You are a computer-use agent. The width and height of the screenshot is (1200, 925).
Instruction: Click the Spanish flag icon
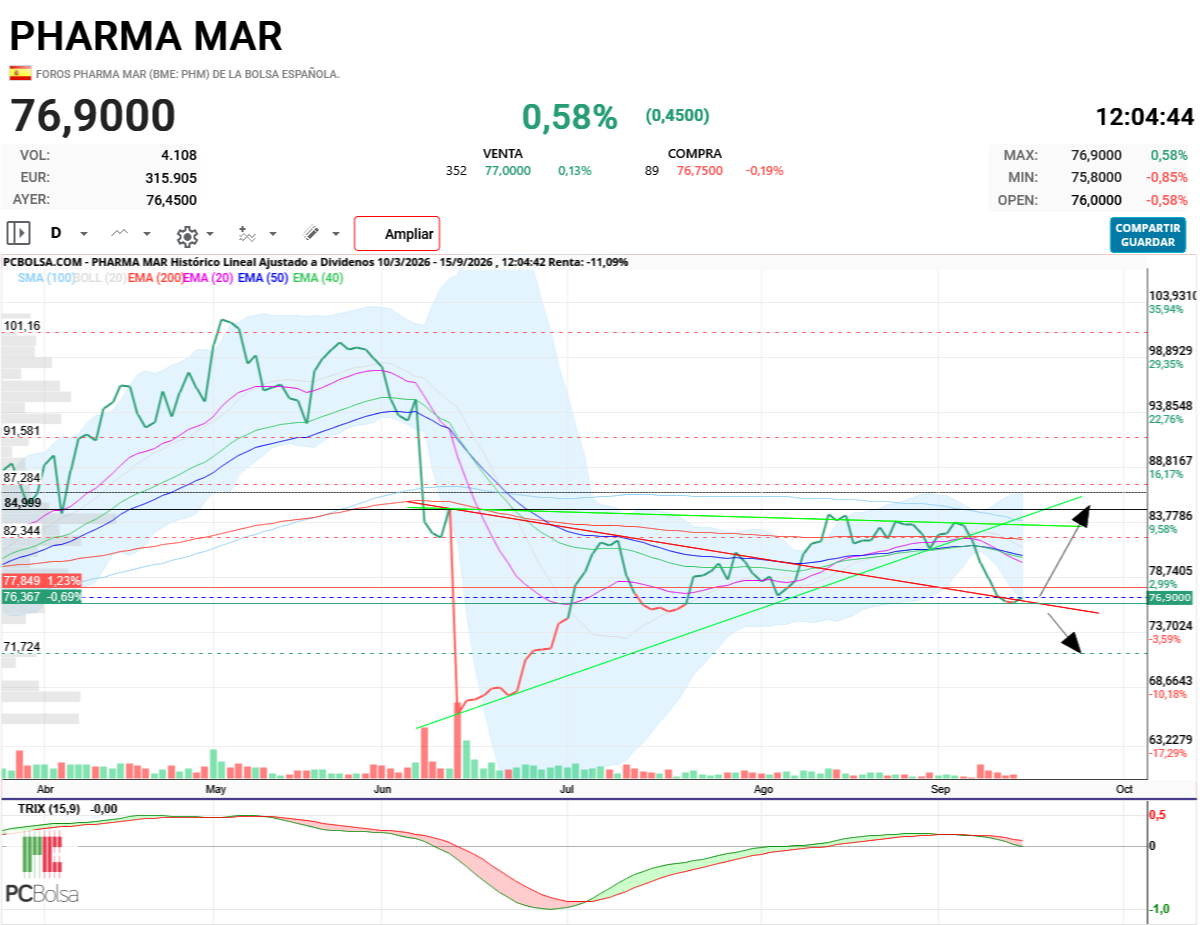point(20,73)
